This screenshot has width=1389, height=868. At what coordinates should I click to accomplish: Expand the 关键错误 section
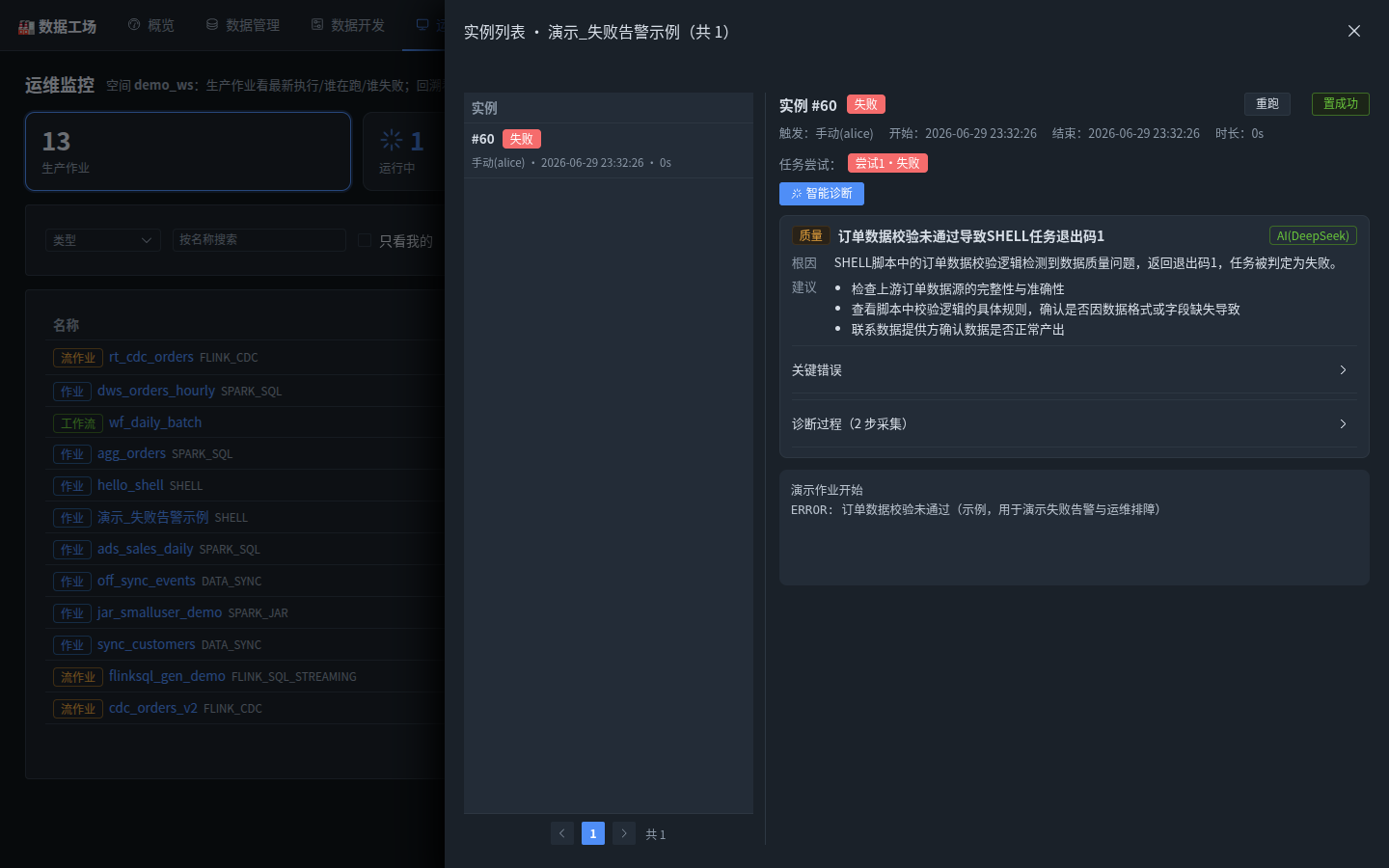click(x=1074, y=370)
